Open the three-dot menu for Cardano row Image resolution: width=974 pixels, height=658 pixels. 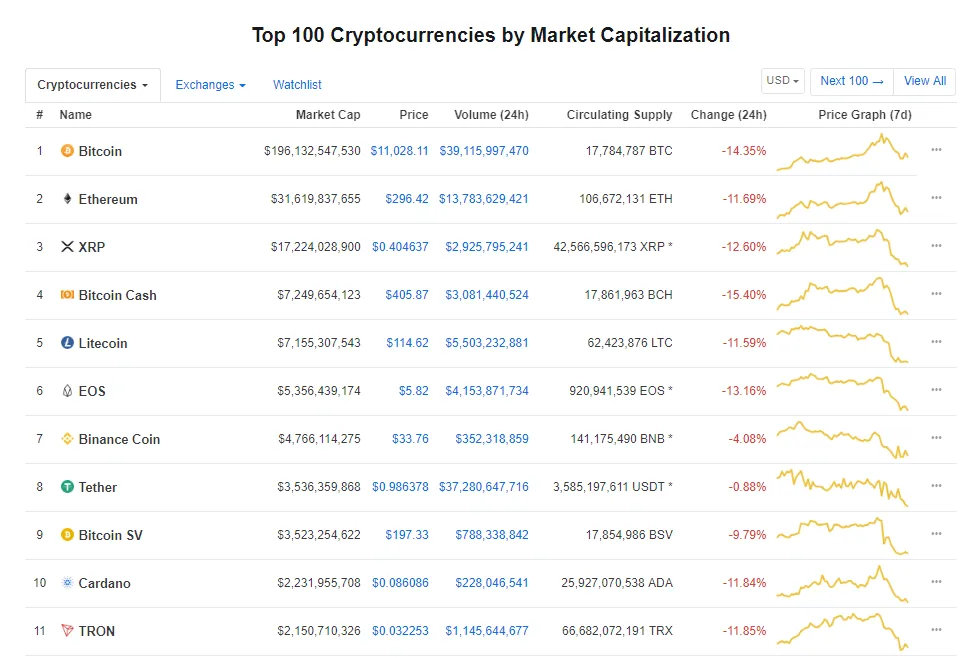click(x=936, y=582)
